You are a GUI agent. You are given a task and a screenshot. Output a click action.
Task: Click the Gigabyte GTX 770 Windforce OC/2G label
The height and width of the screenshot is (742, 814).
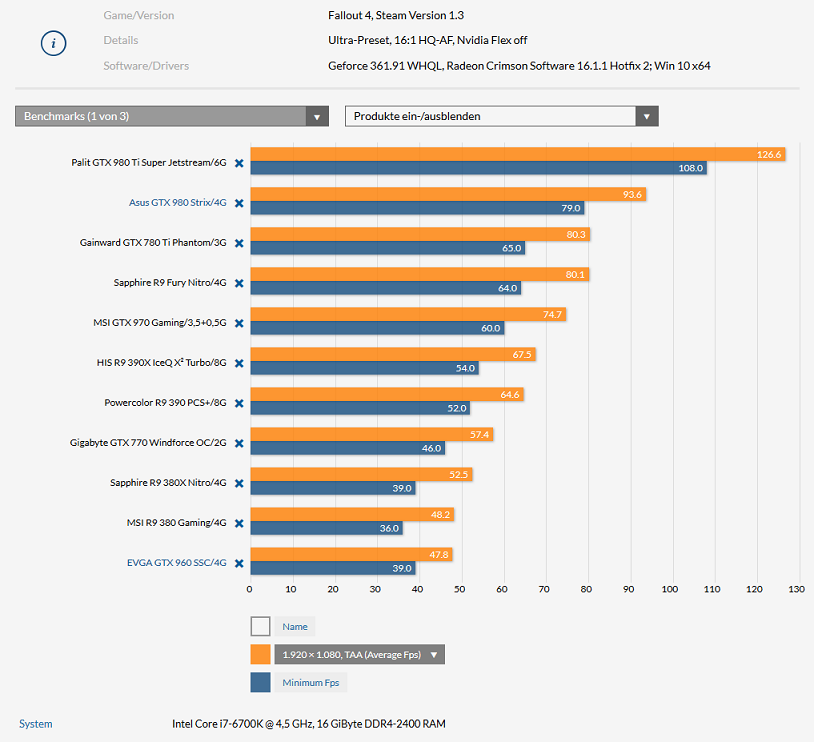148,442
